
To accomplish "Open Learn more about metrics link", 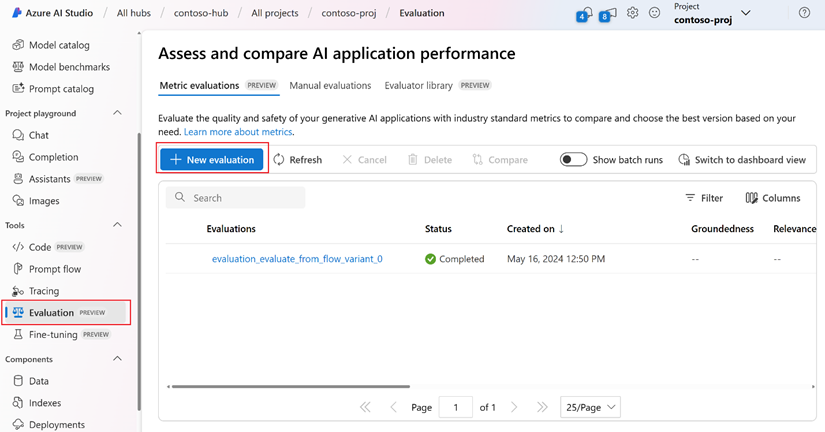I will coord(238,132).
